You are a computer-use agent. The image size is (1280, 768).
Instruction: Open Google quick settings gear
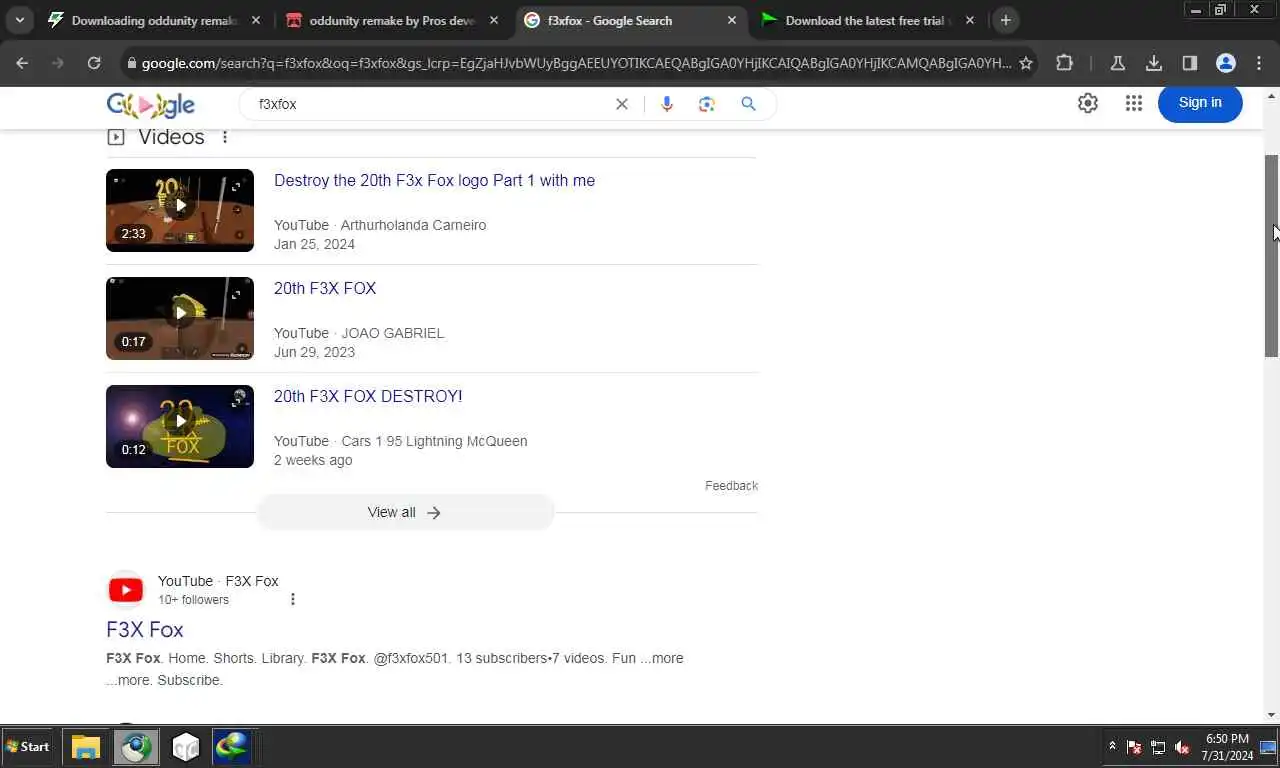tap(1088, 103)
